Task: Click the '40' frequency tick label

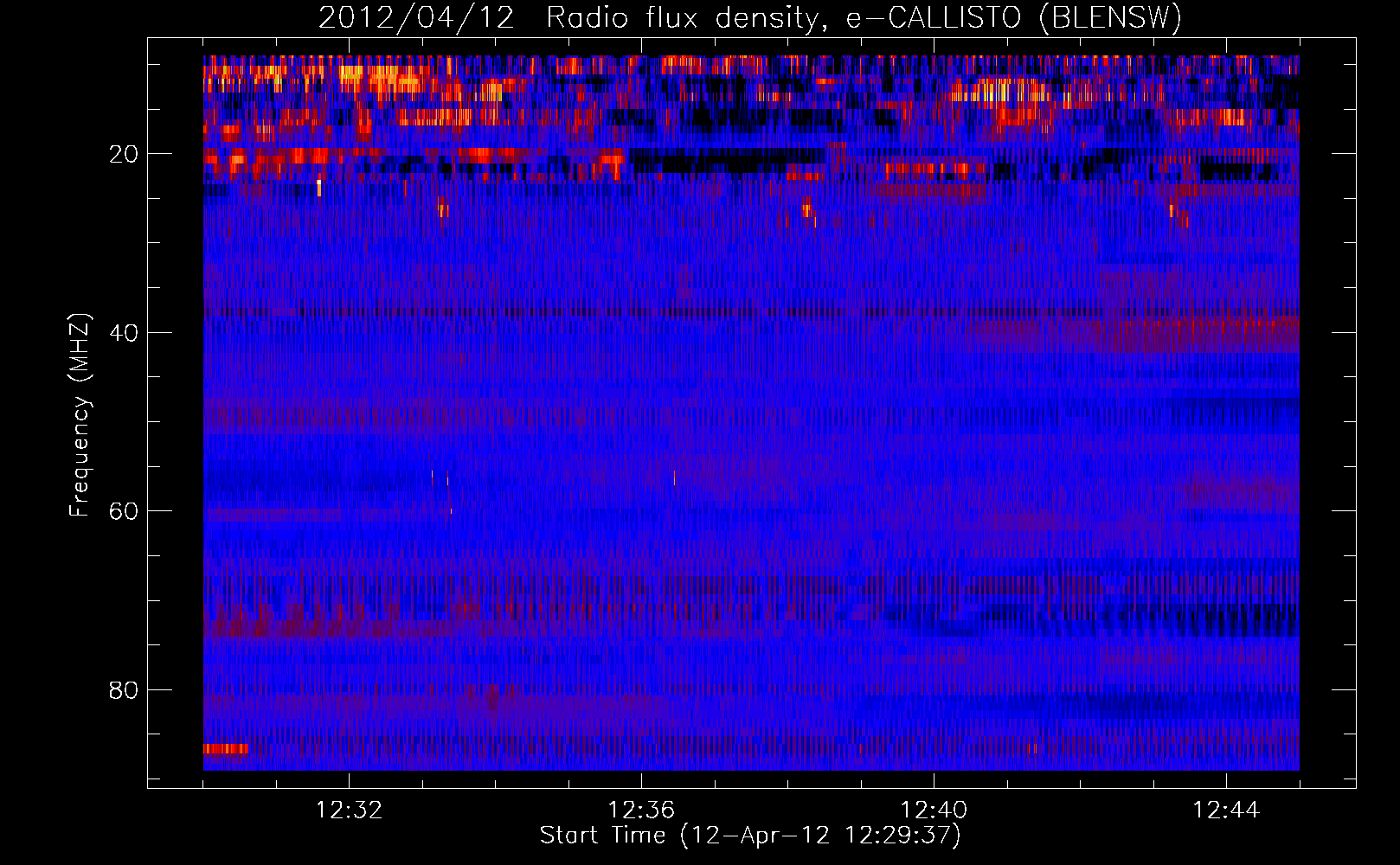Action: [124, 332]
